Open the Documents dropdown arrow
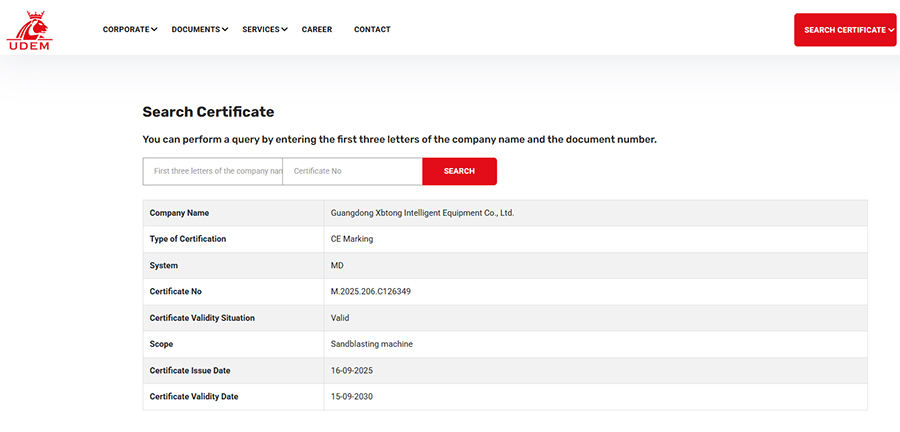Image resolution: width=900 pixels, height=432 pixels. (225, 30)
